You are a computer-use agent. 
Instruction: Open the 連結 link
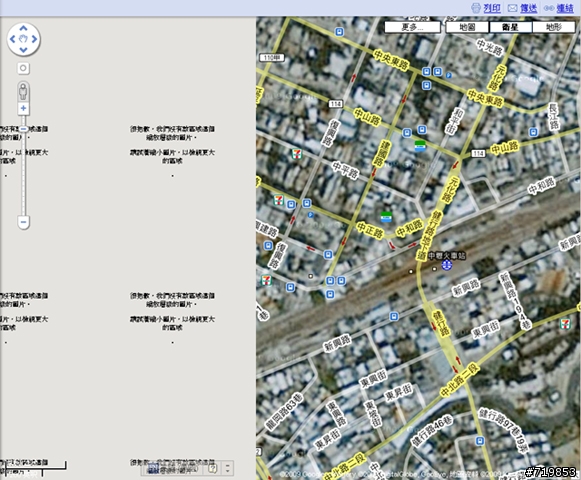565,8
